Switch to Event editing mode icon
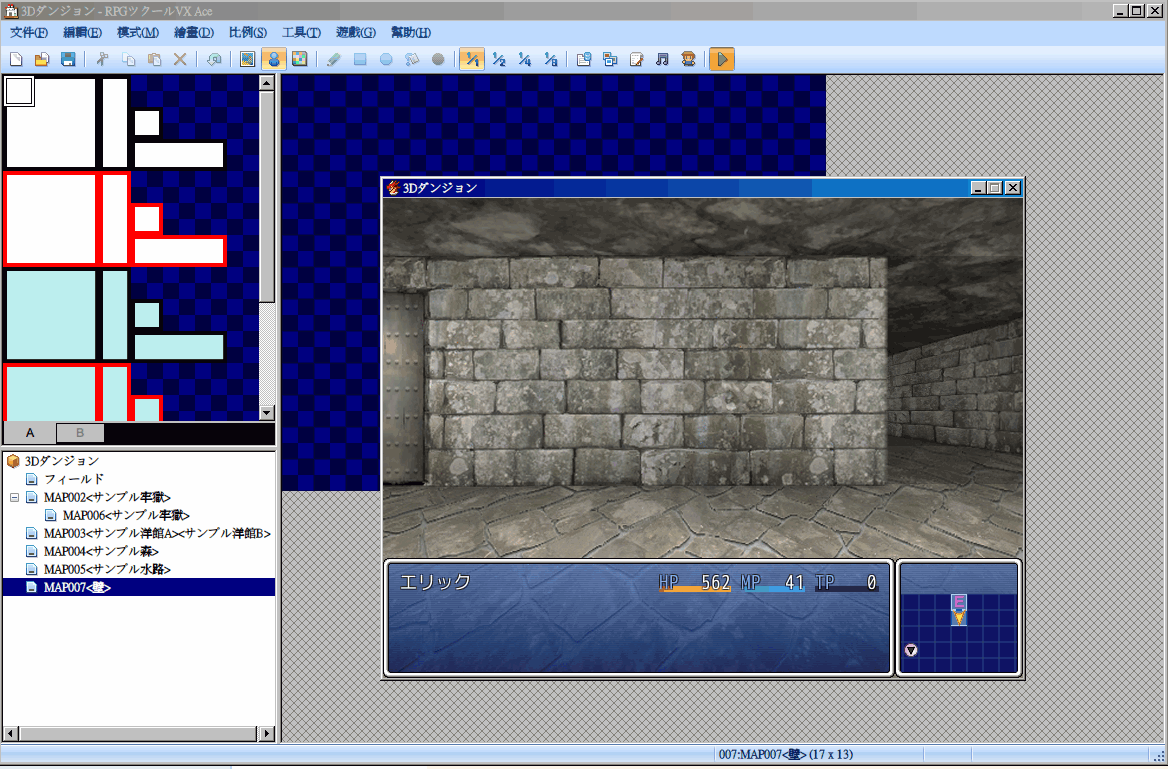This screenshot has height=769, width=1168. (273, 60)
